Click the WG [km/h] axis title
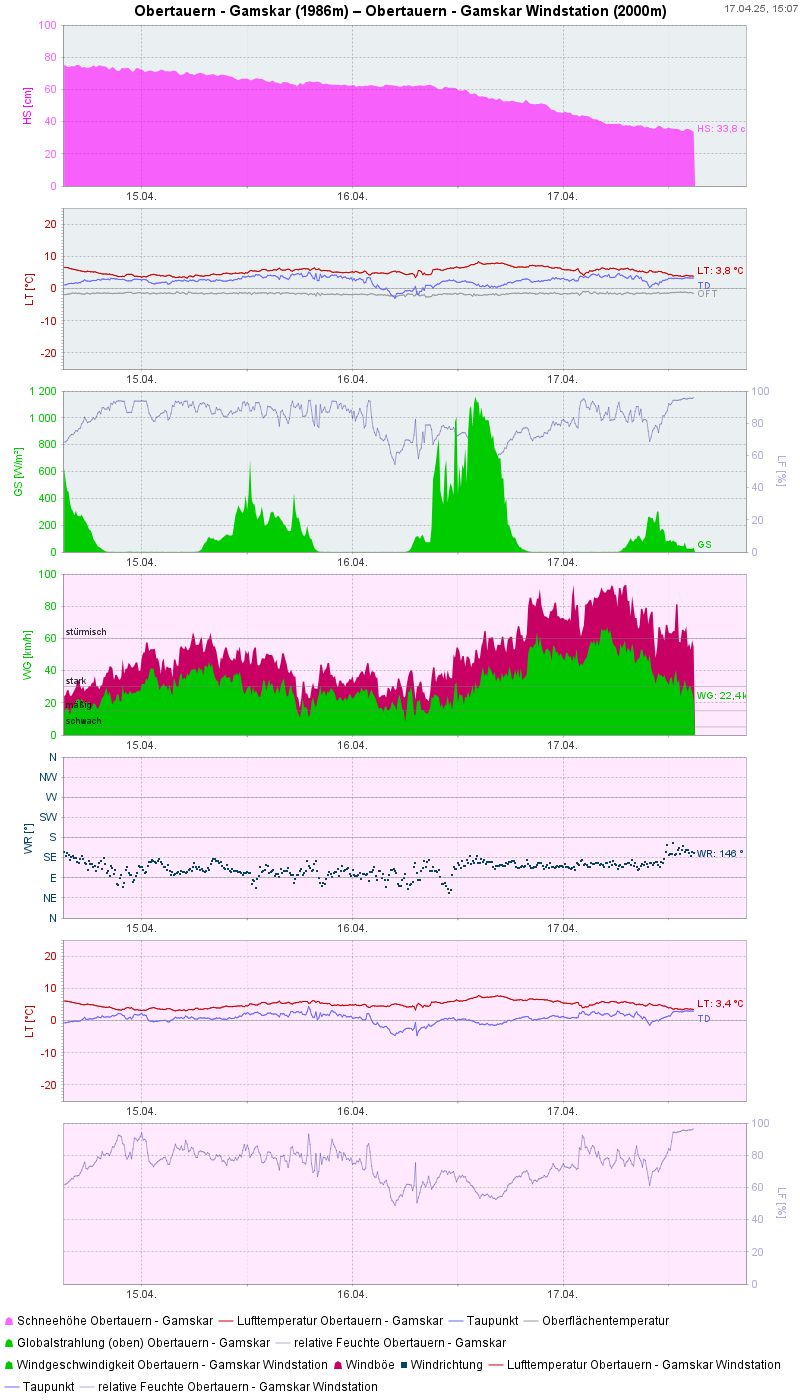Image resolution: width=800 pixels, height=1400 pixels. click(x=28, y=654)
